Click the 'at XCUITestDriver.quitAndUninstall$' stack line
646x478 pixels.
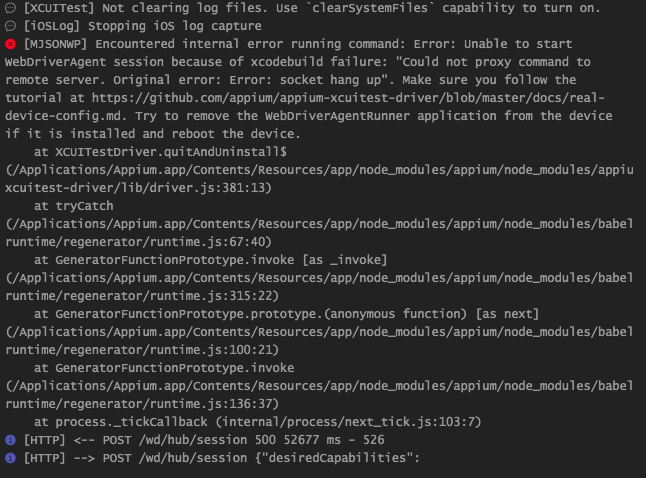point(160,152)
